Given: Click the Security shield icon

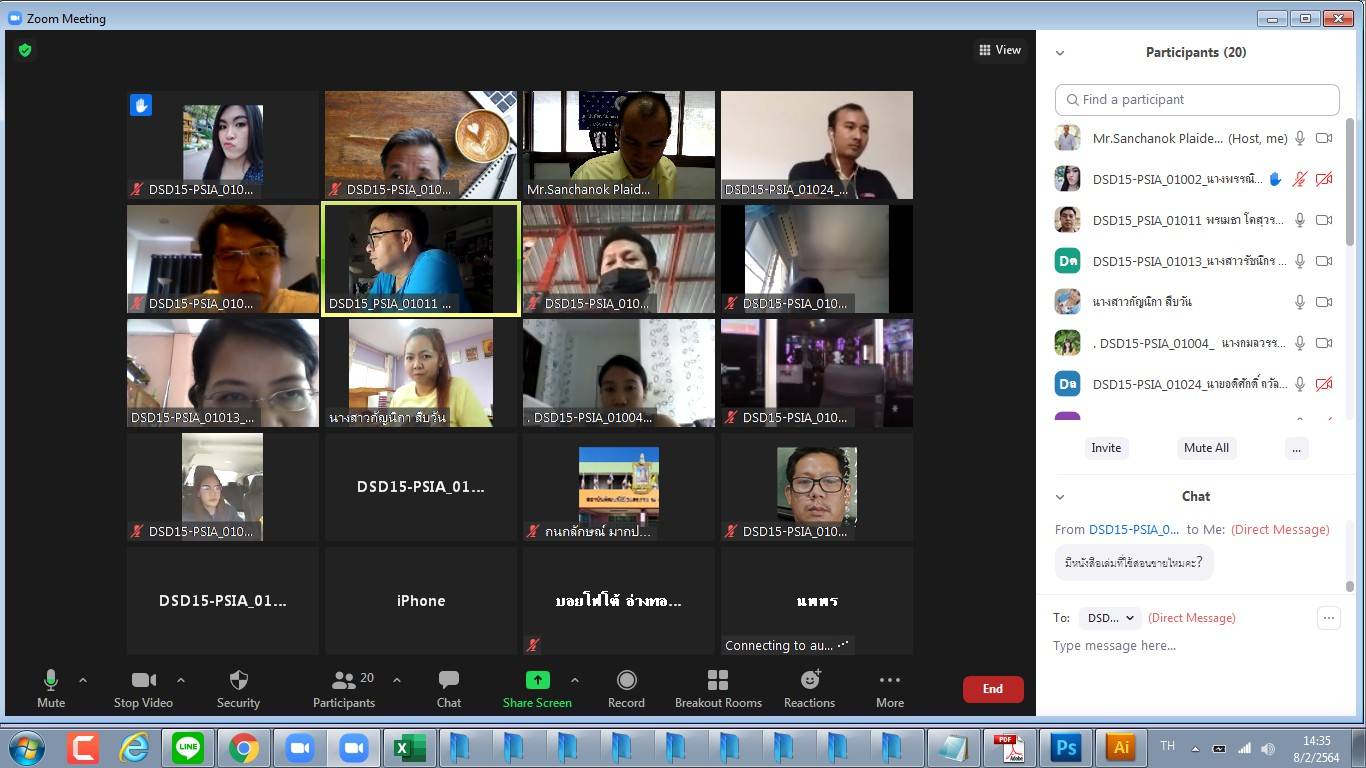Looking at the screenshot, I should point(238,681).
